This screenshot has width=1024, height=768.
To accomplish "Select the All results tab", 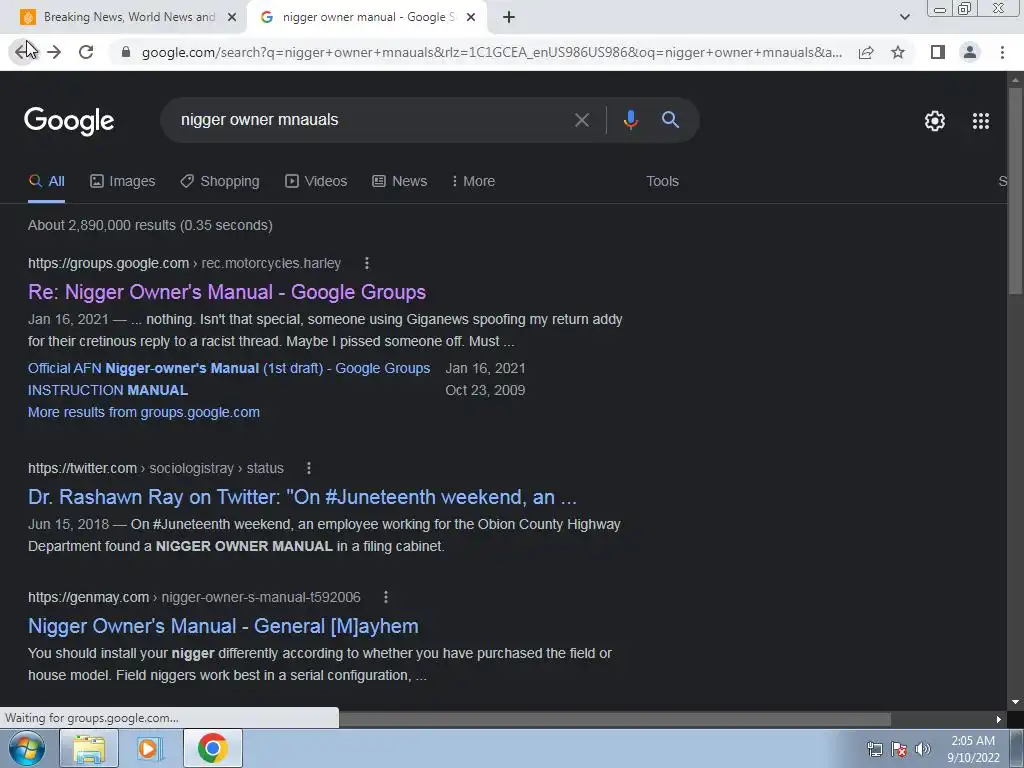I will coord(46,182).
